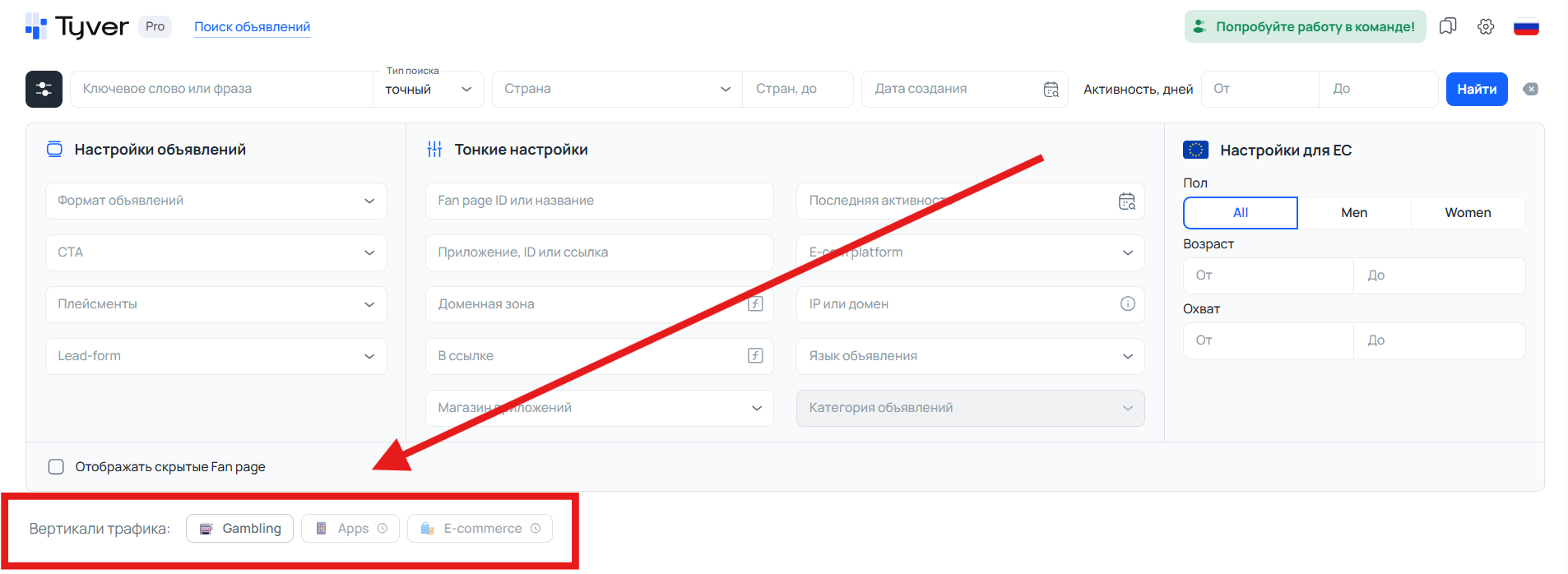Viewport: 1568px width, 574px height.
Task: Focus the В ссылке field
Action: pos(600,356)
